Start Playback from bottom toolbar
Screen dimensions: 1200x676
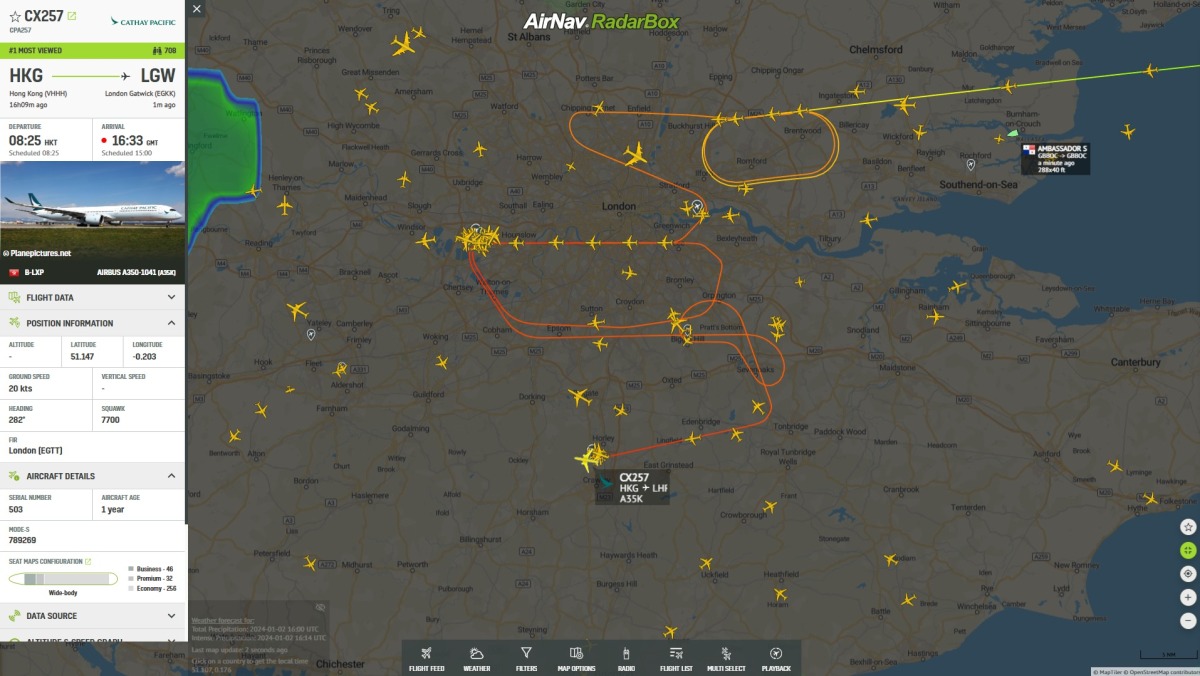click(776, 659)
